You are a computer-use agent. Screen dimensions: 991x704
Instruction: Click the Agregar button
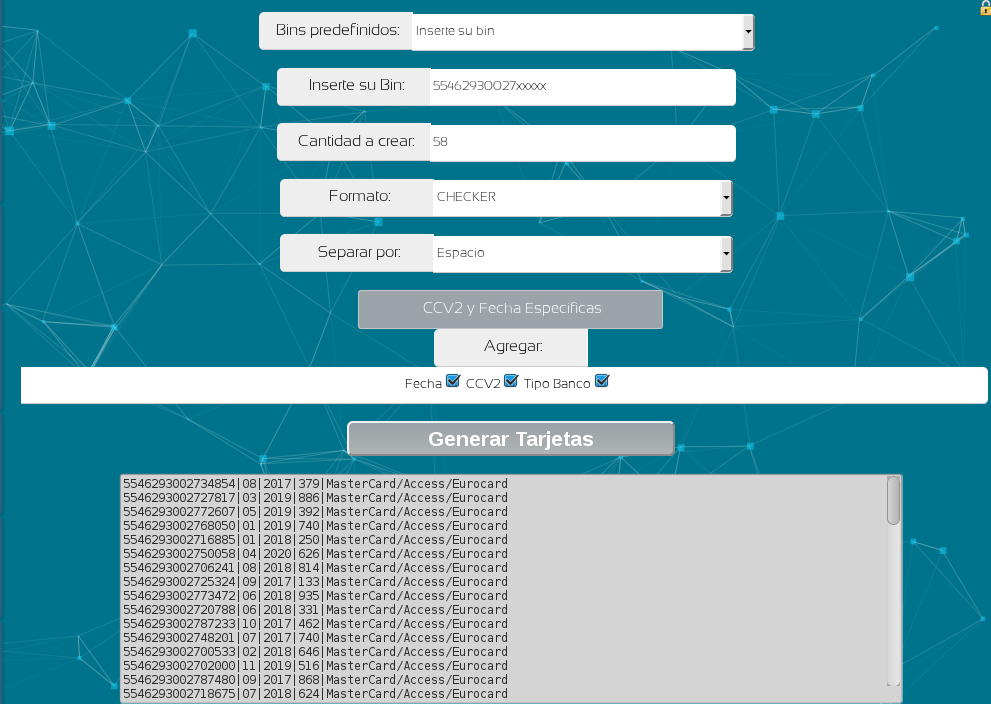[x=511, y=347]
